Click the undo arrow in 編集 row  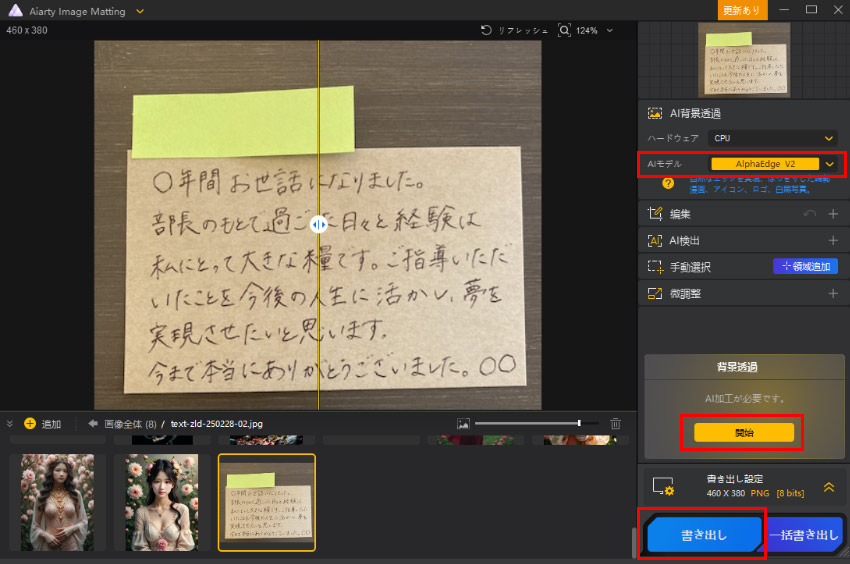[809, 214]
